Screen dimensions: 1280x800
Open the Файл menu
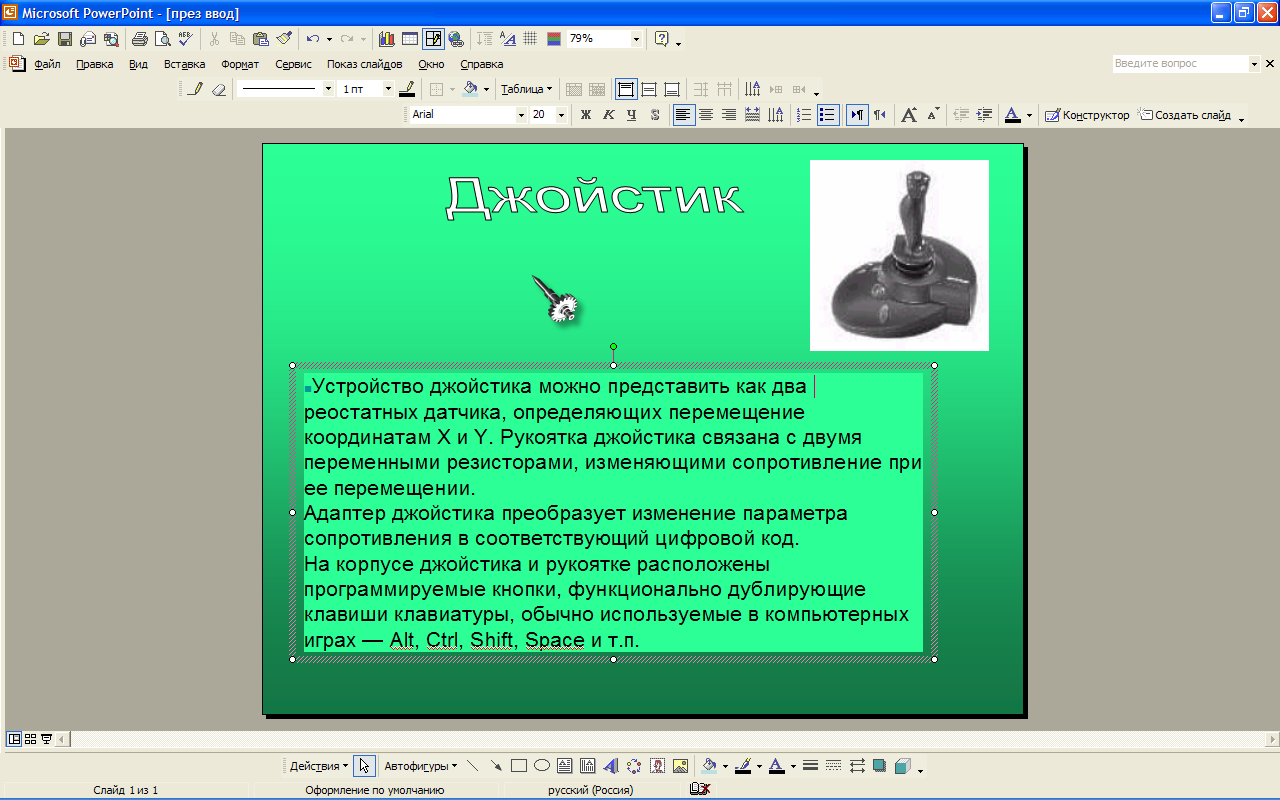47,64
